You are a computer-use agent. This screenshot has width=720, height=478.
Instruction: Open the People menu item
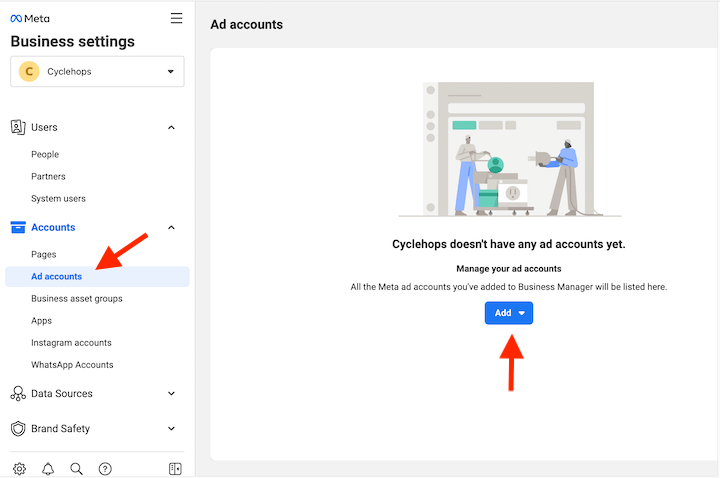pos(45,154)
